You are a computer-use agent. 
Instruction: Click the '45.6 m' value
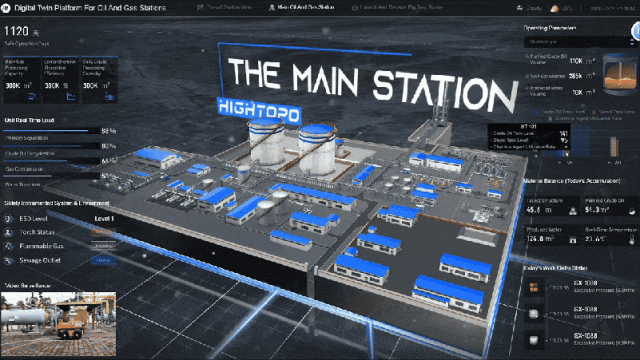point(539,210)
